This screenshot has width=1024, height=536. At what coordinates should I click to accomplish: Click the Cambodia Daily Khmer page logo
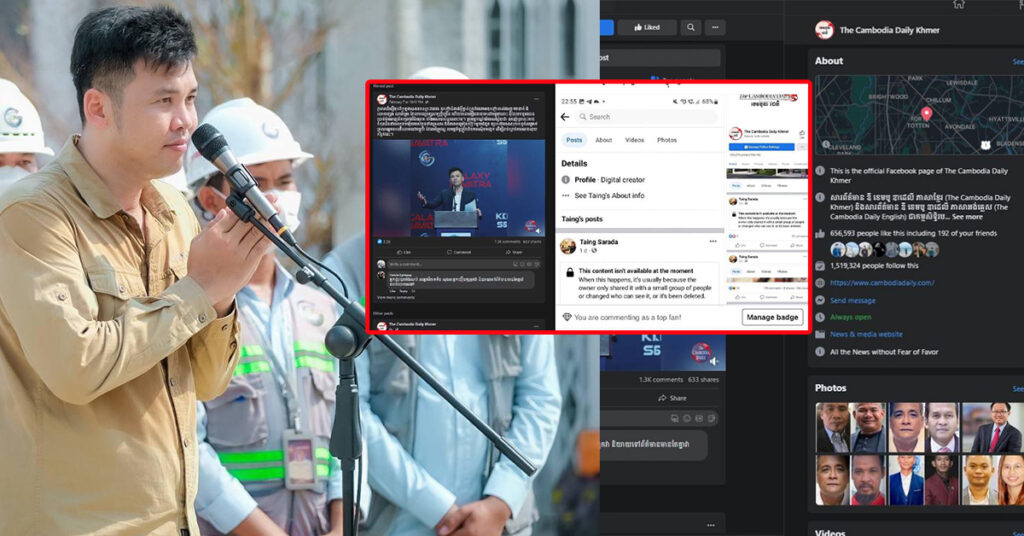824,29
